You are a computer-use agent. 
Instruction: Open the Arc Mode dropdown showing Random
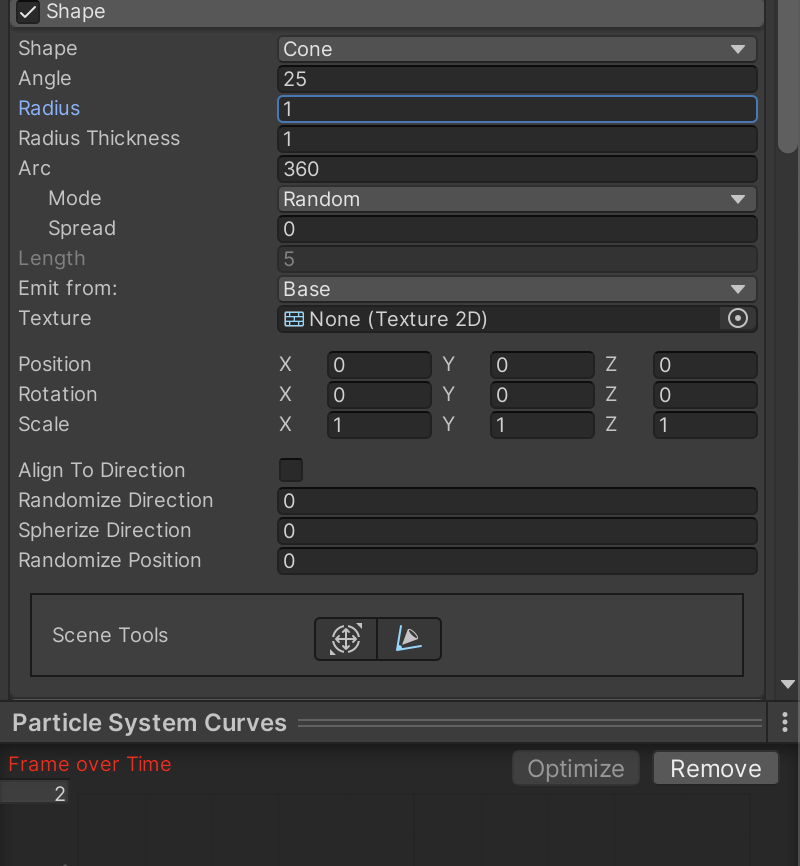tap(516, 199)
